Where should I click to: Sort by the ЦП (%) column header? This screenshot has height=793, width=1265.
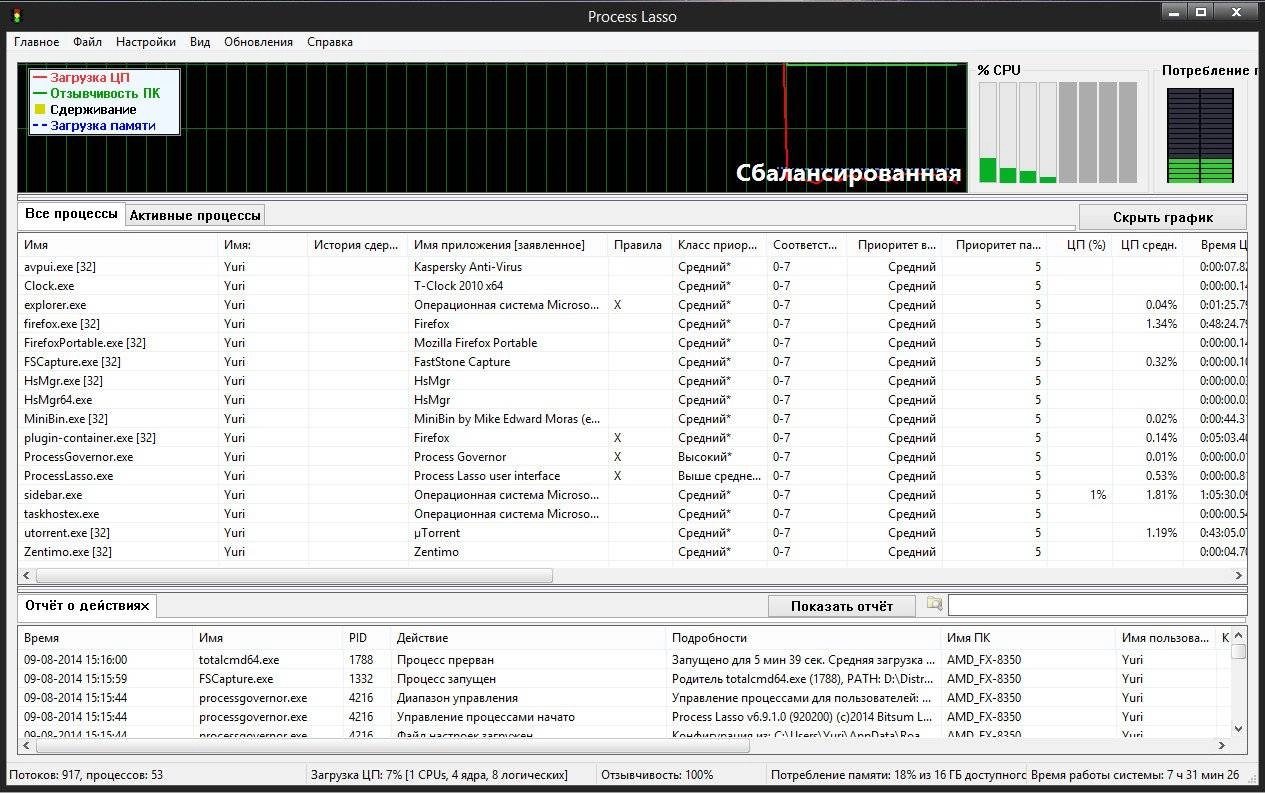[1079, 244]
